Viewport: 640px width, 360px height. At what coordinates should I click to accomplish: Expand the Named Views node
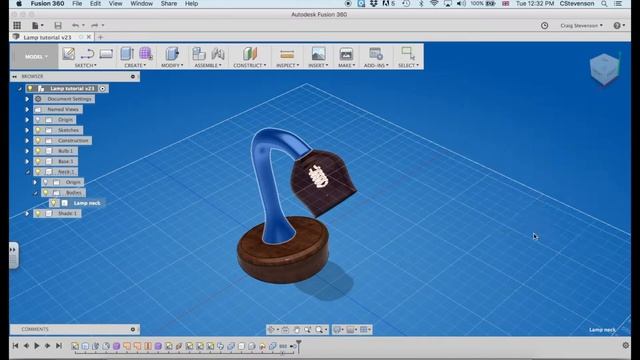click(27, 109)
